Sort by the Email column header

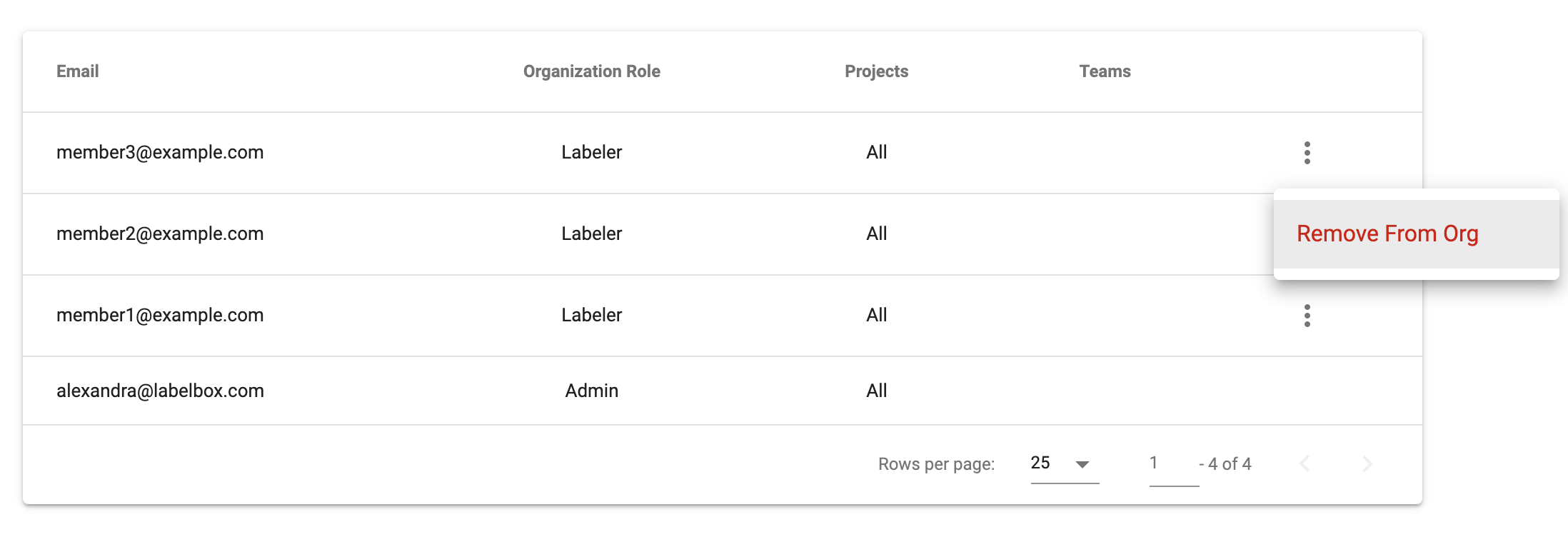[78, 71]
